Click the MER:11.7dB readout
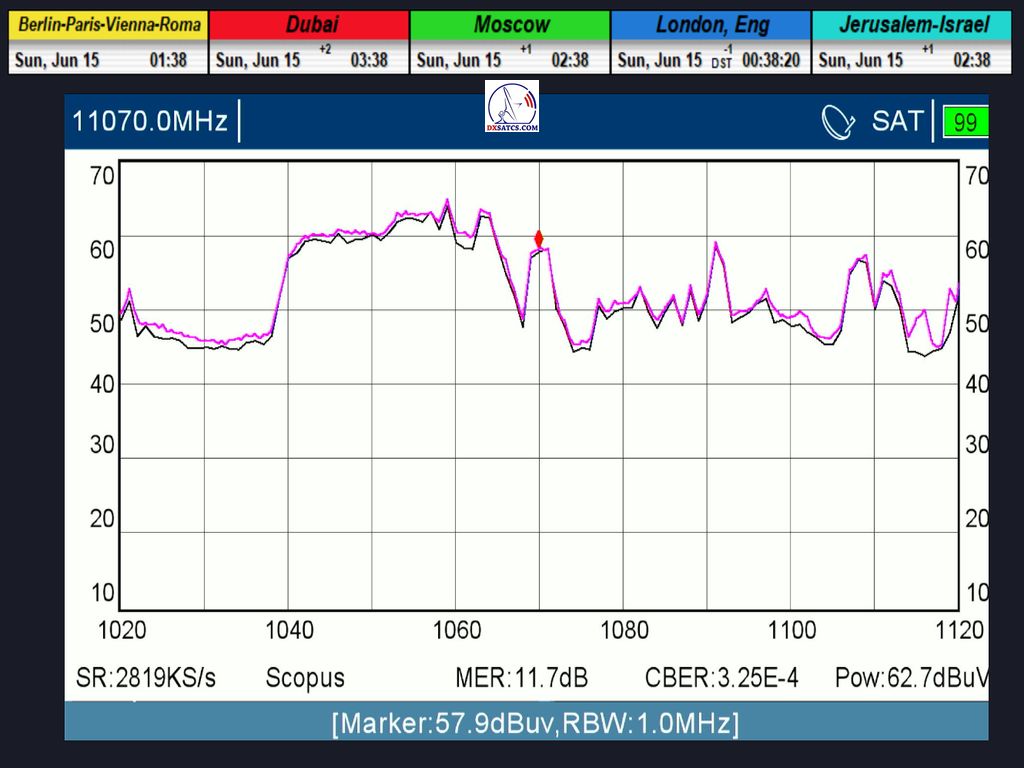 pyautogui.click(x=521, y=678)
